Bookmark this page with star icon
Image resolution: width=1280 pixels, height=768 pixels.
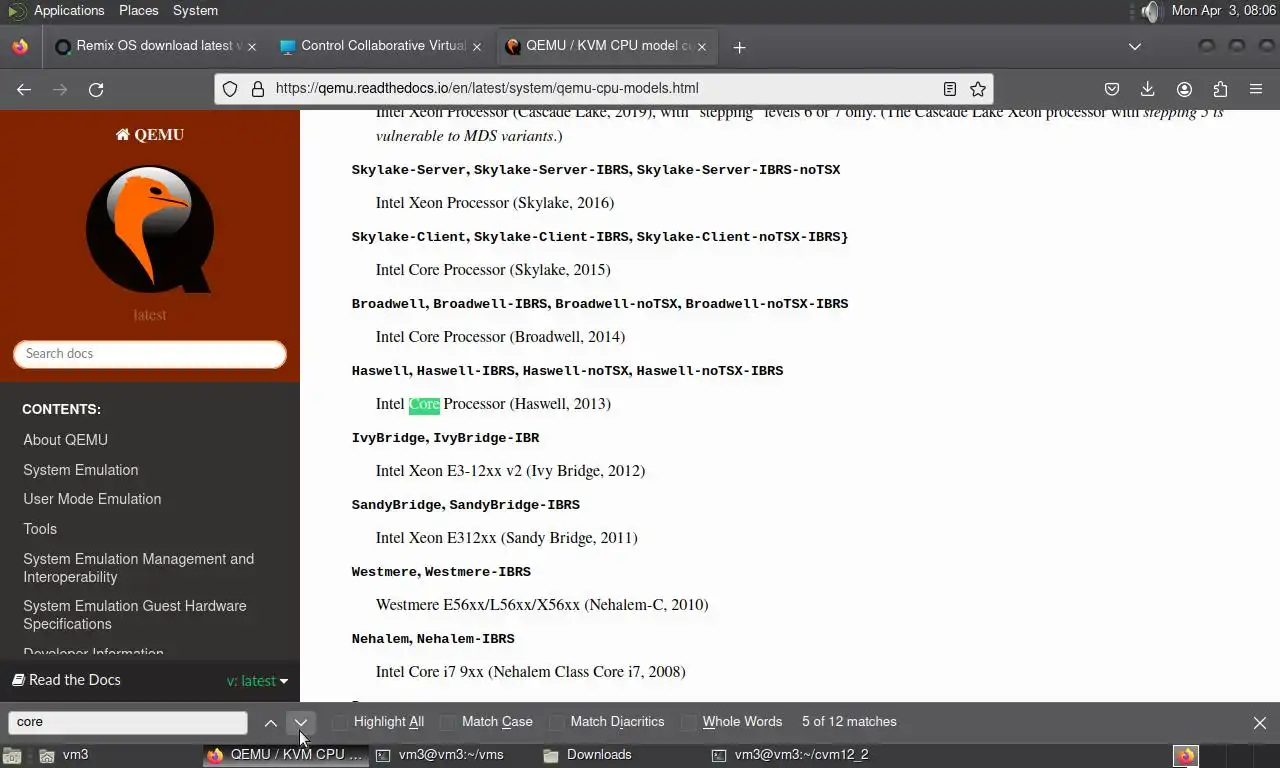[978, 89]
